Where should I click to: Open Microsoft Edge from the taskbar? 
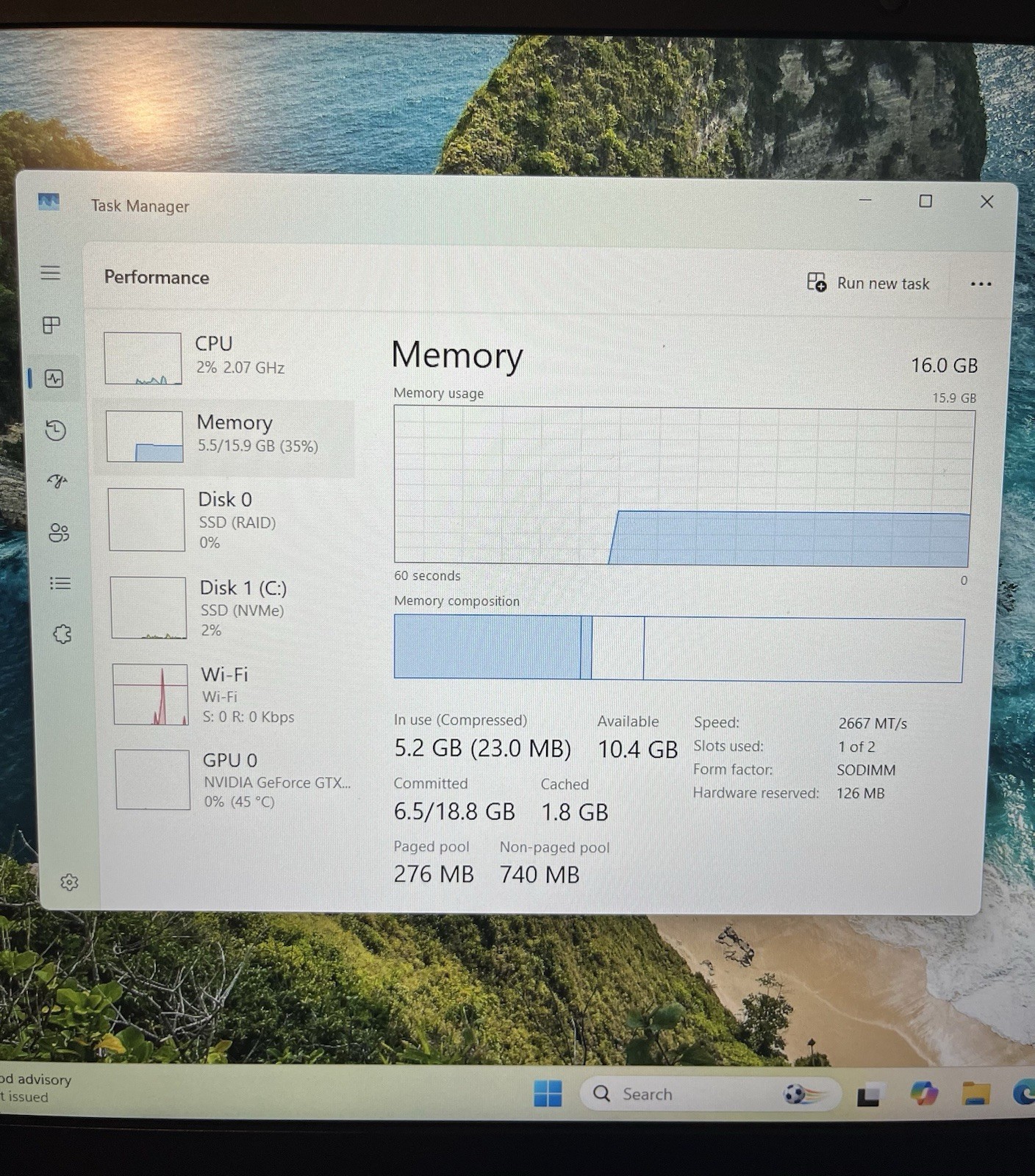1024,1093
